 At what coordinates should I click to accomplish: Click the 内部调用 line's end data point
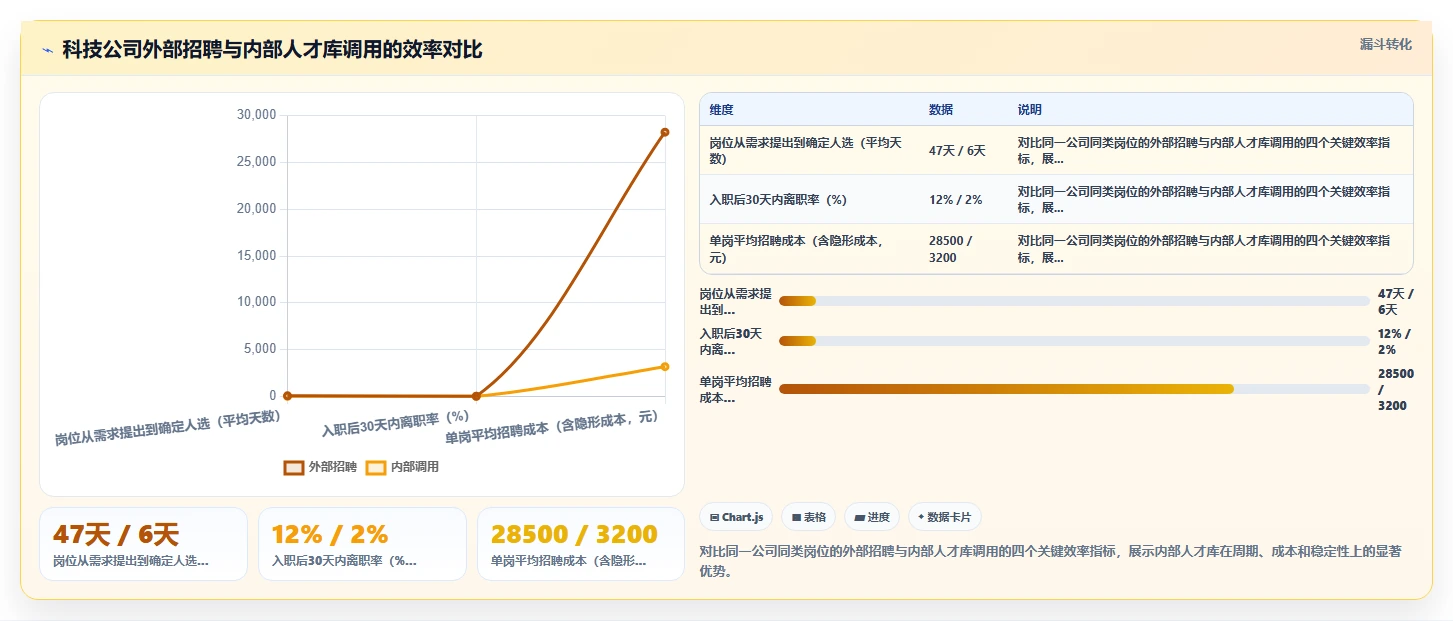coord(665,366)
